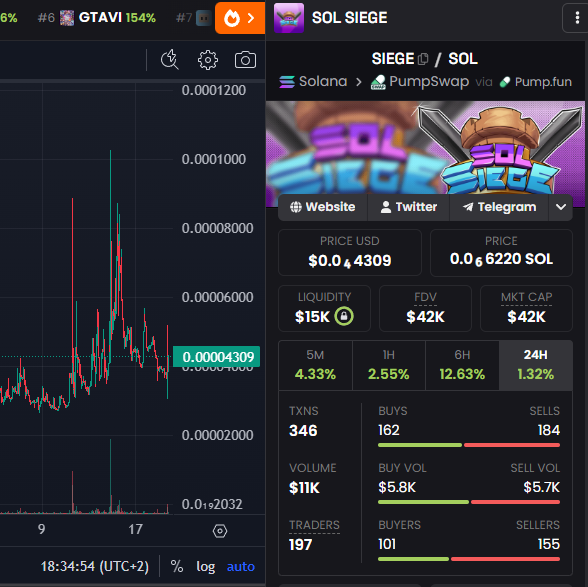Screen dimensions: 588x587
Task: Select the 5M timeframe tab
Action: pos(315,365)
